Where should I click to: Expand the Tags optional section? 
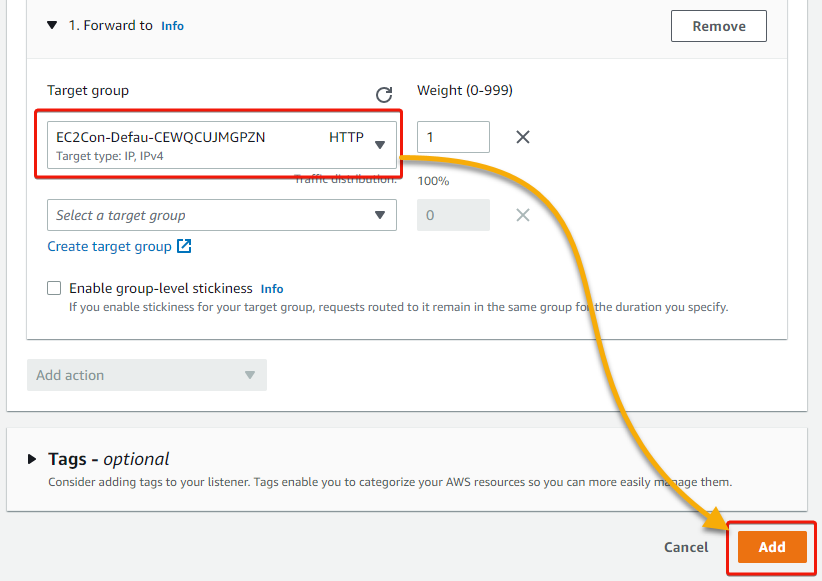point(32,459)
